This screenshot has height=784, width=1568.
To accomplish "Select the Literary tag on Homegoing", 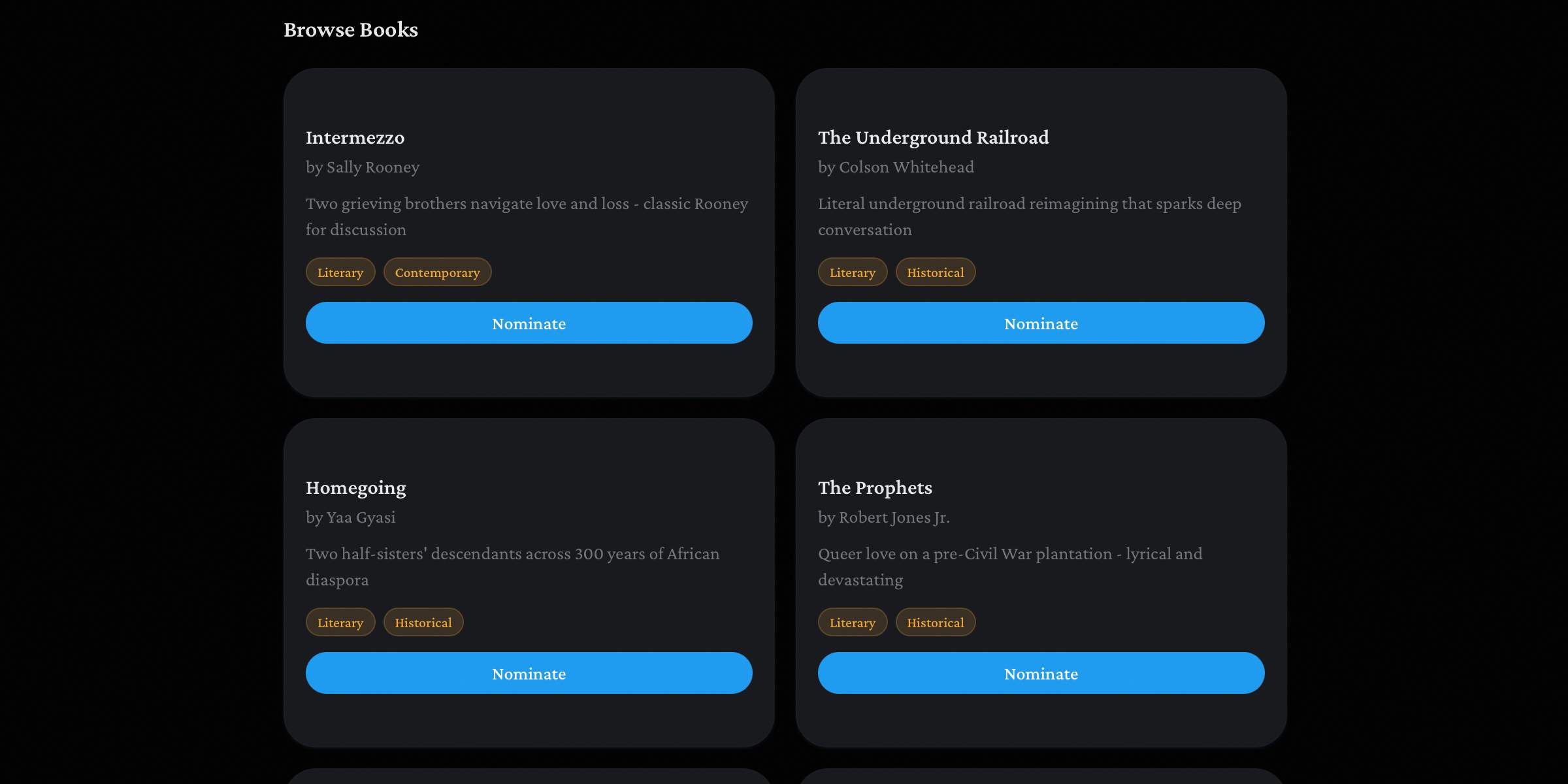I will tap(340, 622).
